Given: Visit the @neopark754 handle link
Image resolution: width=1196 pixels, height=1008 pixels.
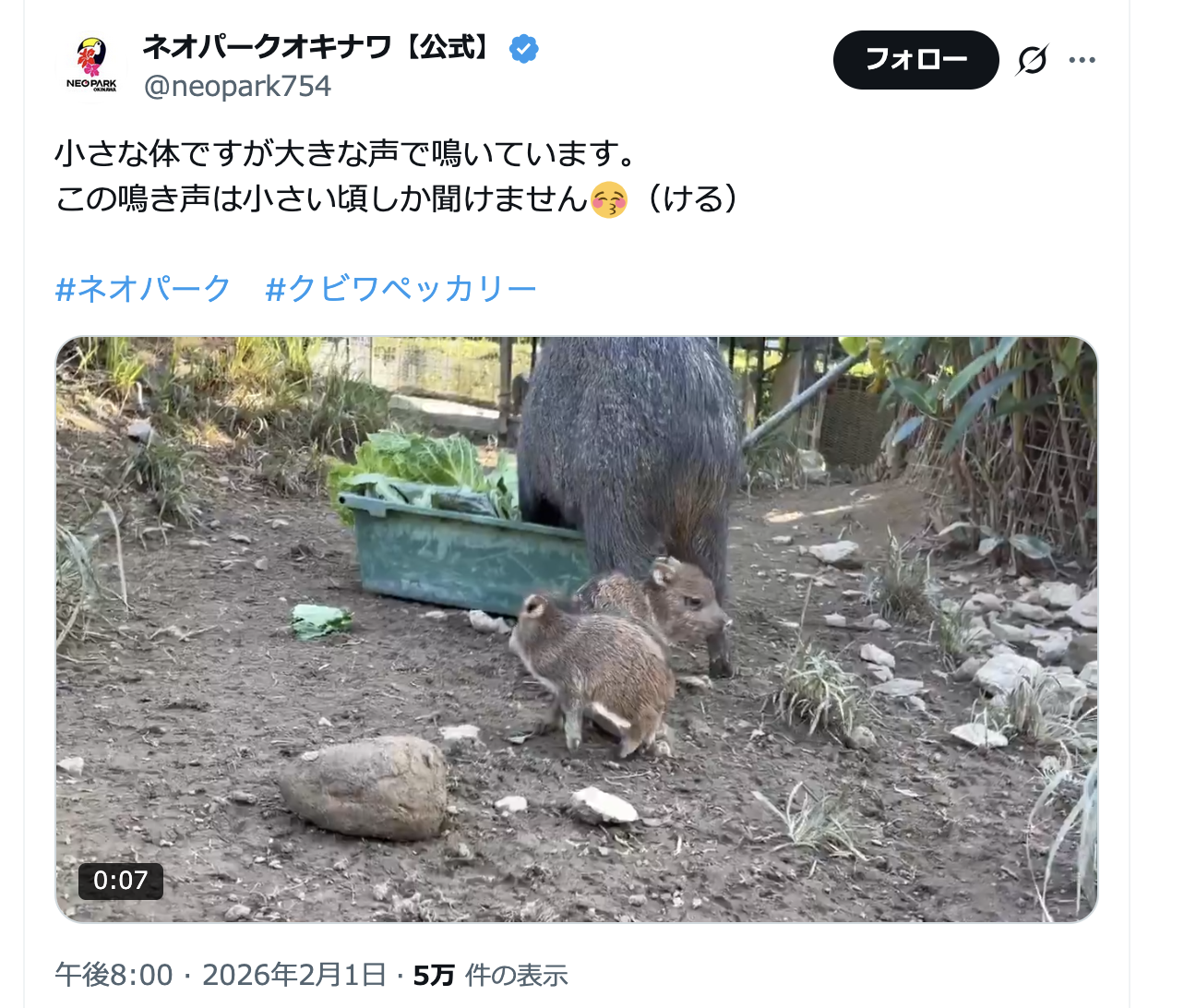Looking at the screenshot, I should [x=237, y=86].
